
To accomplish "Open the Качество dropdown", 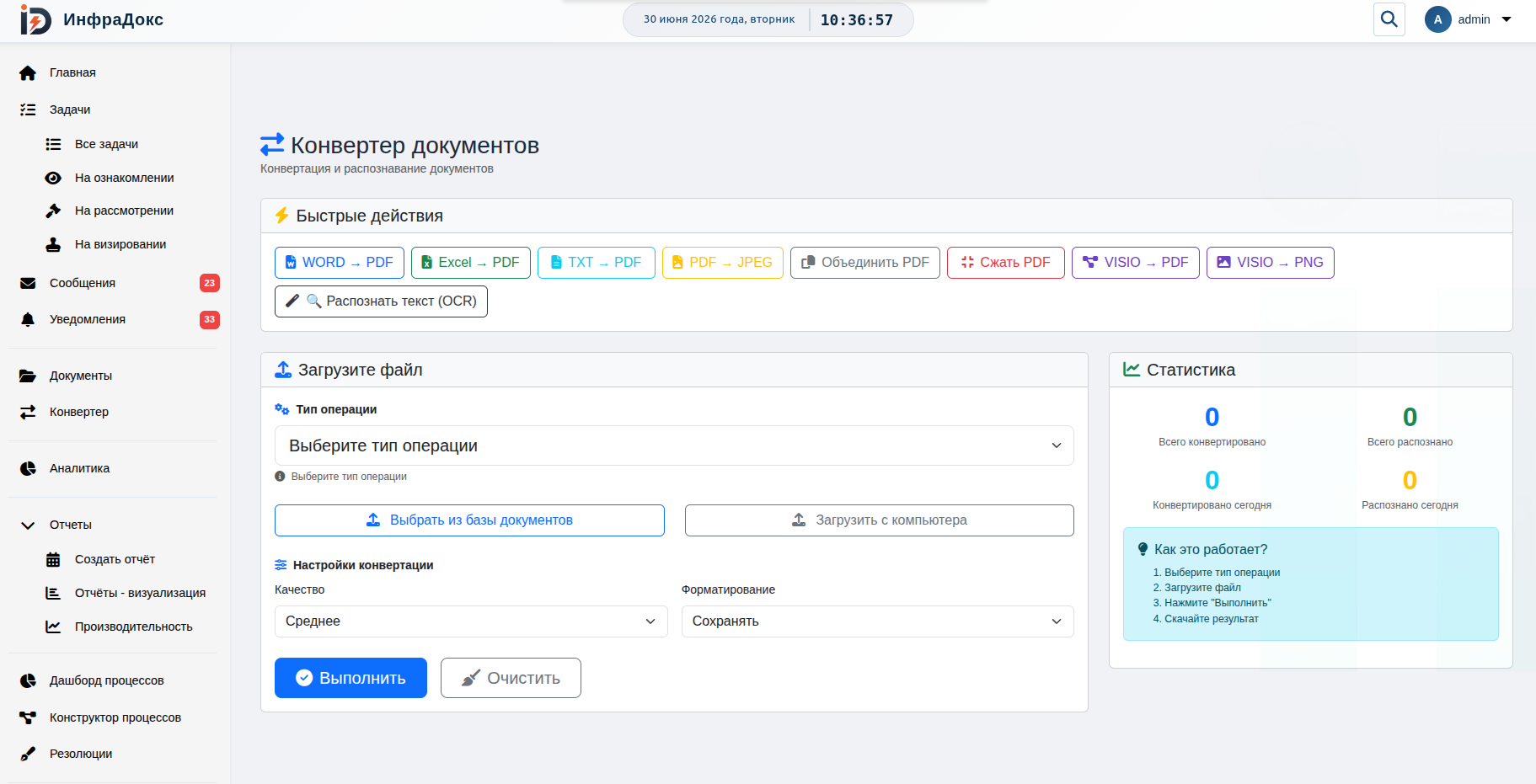I will pos(471,621).
